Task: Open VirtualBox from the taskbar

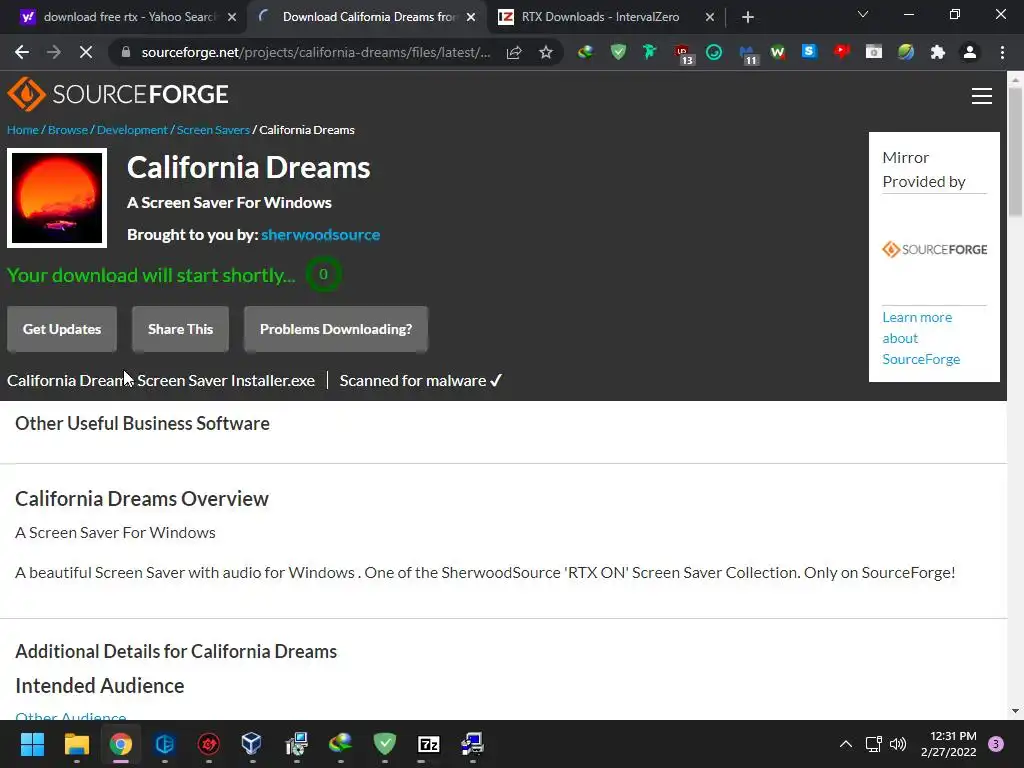Action: tap(252, 744)
